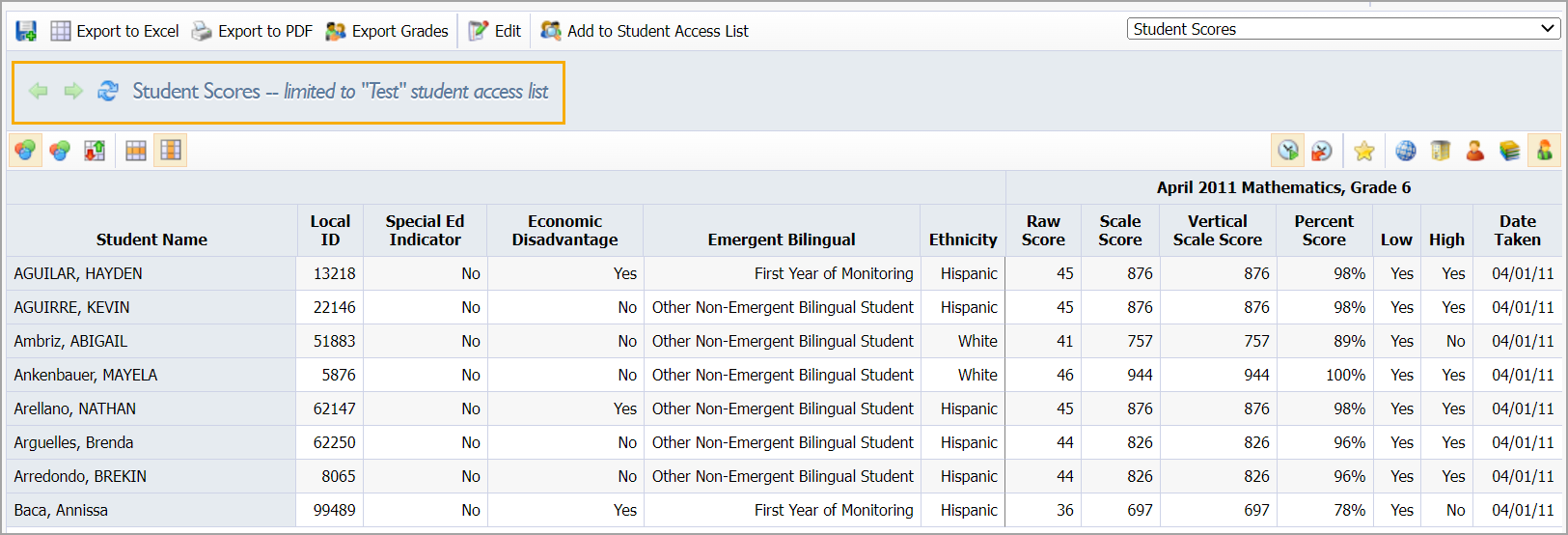The image size is (1568, 535).
Task: Click the Scale Score column header
Action: [1119, 231]
